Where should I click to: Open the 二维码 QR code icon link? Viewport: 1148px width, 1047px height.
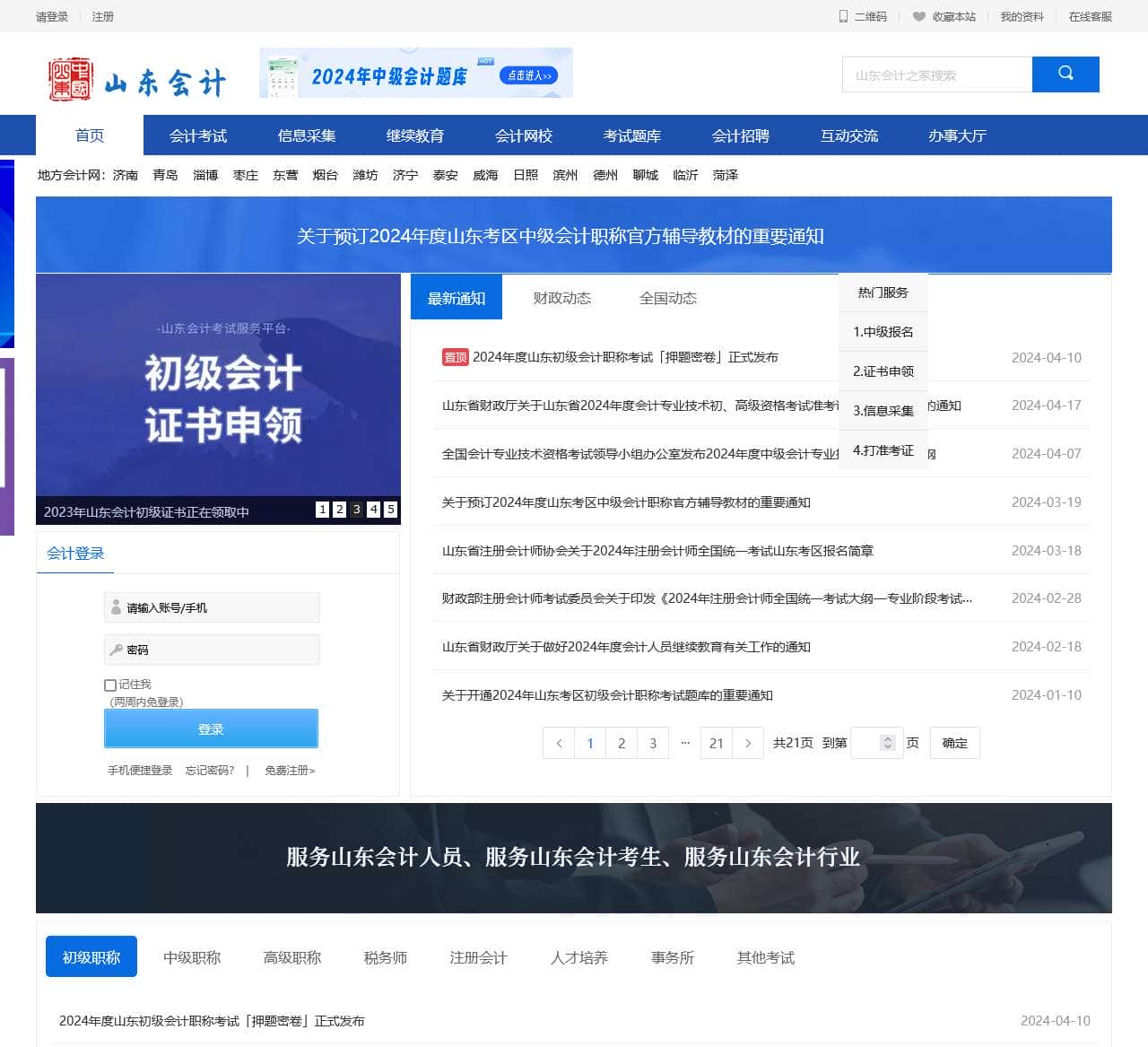coord(843,16)
